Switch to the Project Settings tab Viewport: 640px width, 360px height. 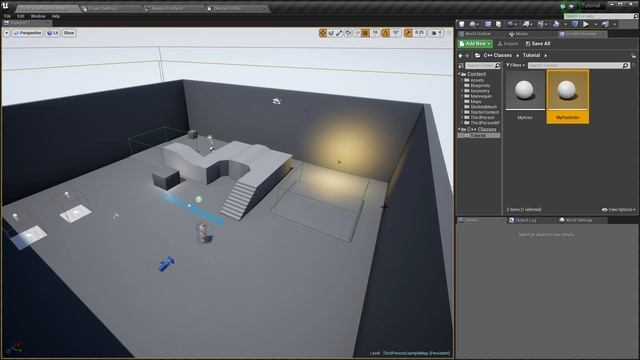(109, 8)
